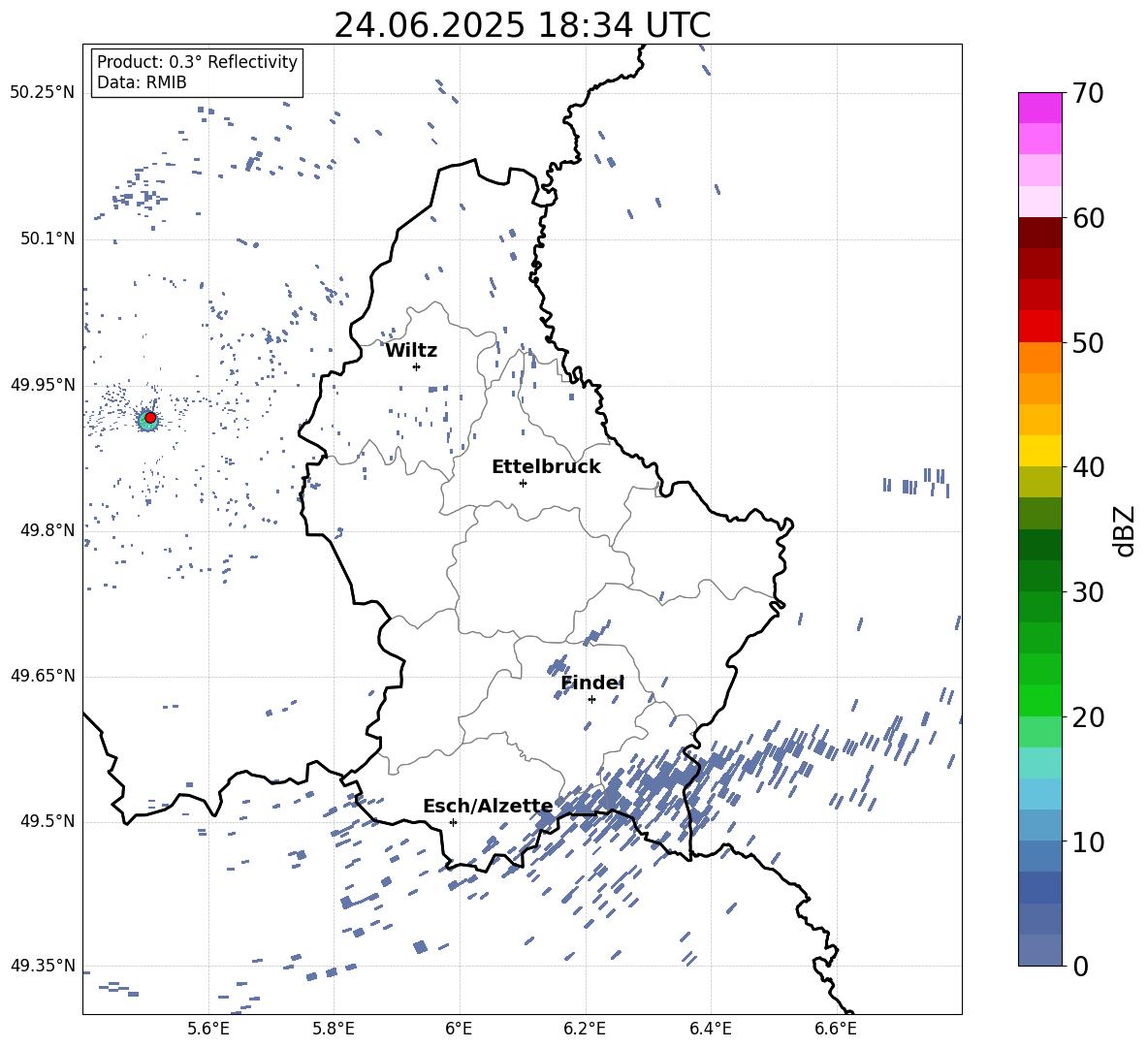This screenshot has height=1048, width=1148.
Task: Click the yellow colorbar swatch above 40
Action: point(1039,451)
